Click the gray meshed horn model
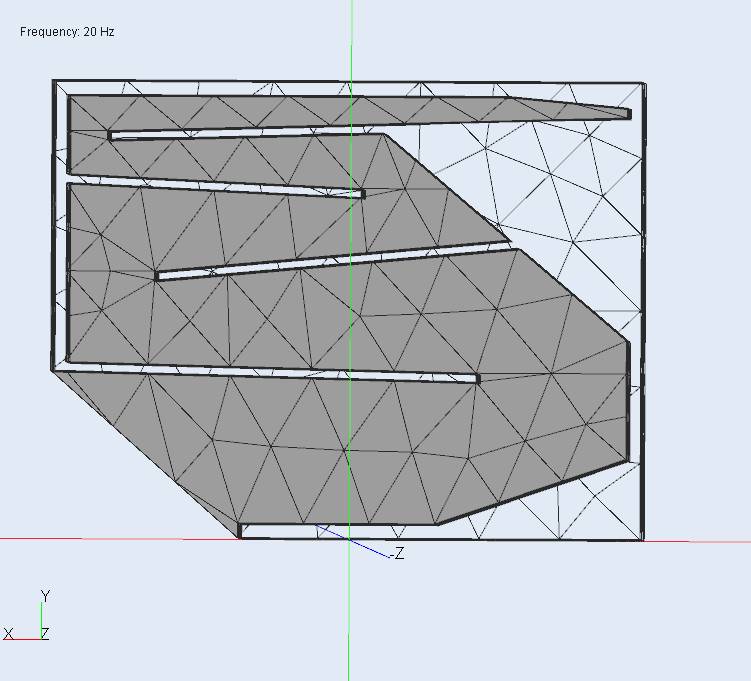The width and height of the screenshot is (751, 681). [347, 310]
